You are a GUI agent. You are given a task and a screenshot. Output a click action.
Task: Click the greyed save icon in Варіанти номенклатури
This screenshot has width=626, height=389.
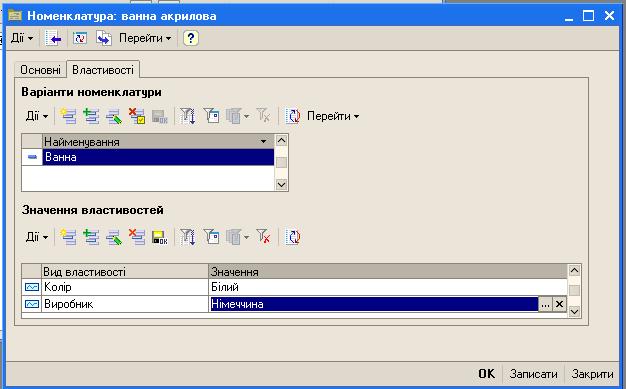160,116
